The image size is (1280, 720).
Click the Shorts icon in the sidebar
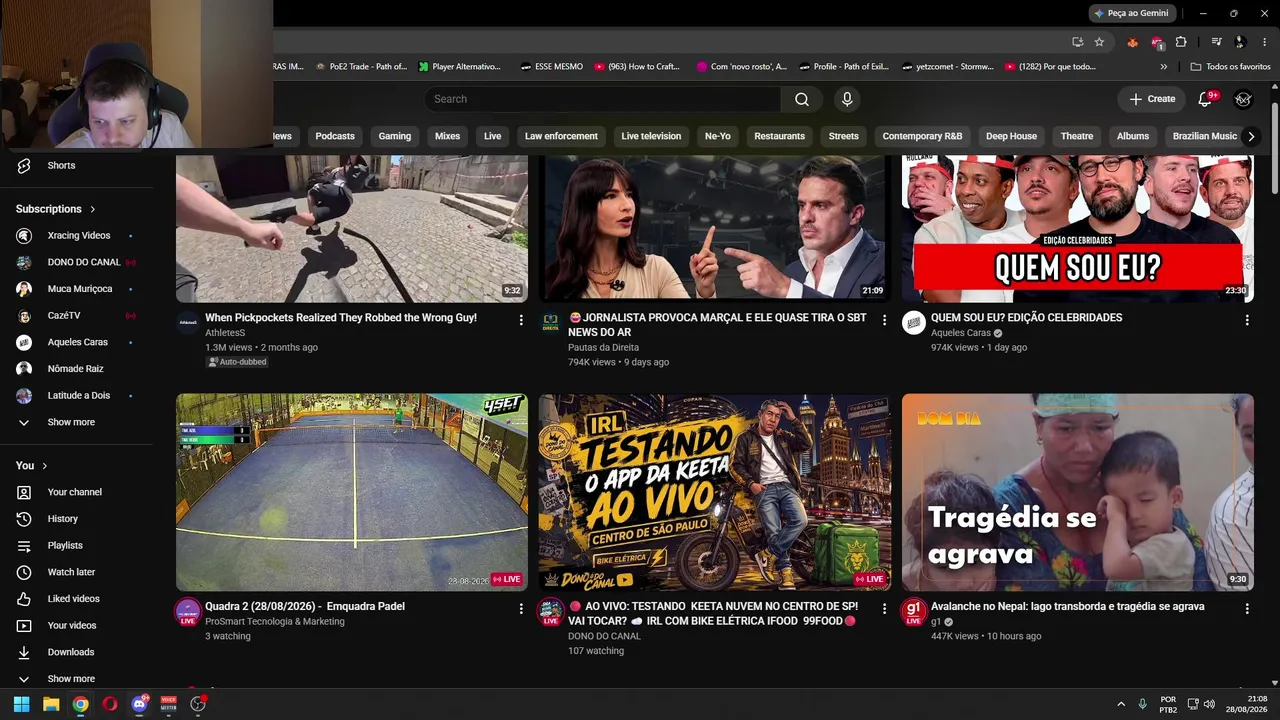(x=24, y=165)
